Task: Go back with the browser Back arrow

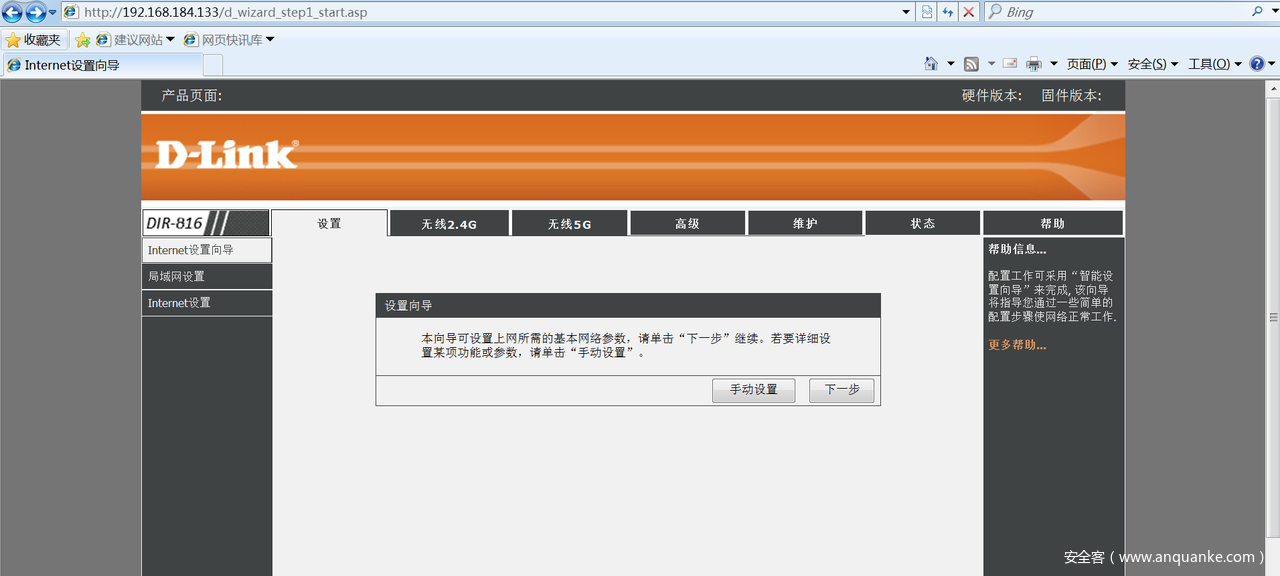Action: coord(12,12)
